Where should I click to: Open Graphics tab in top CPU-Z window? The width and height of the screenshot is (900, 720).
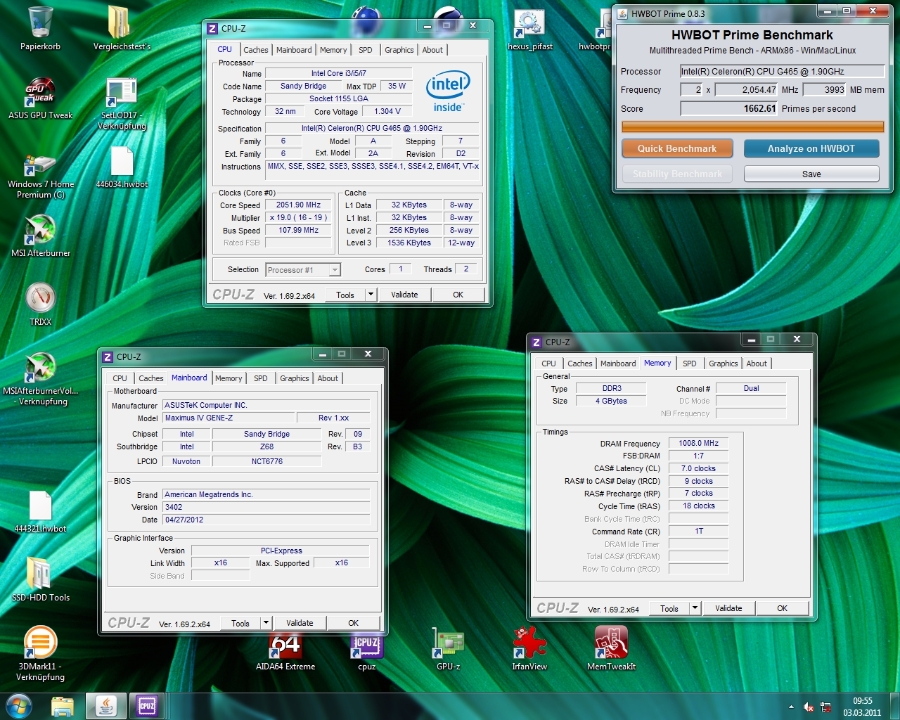coord(399,50)
